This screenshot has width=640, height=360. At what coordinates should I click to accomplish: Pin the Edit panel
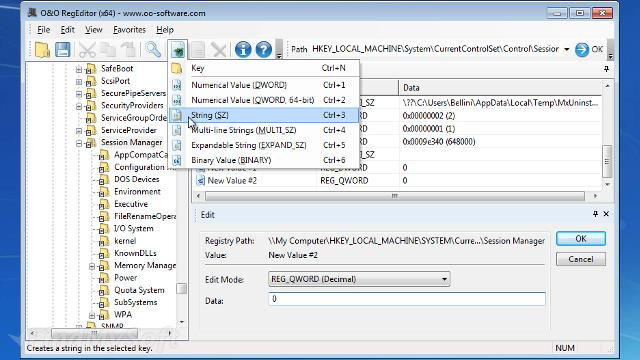pos(596,214)
